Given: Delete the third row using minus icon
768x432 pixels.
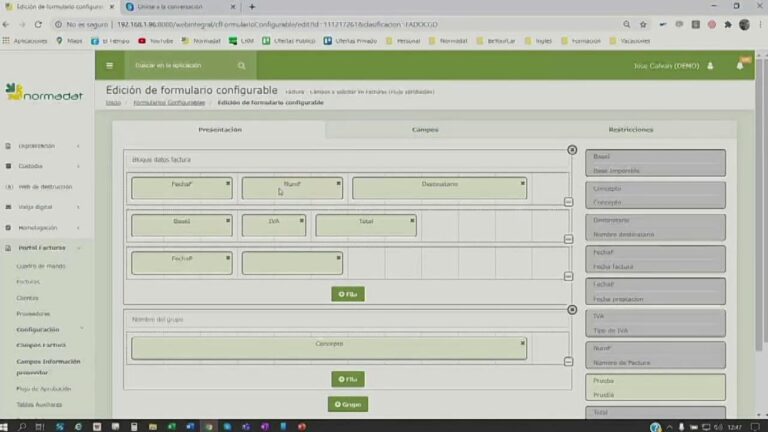Looking at the screenshot, I should tap(568, 276).
